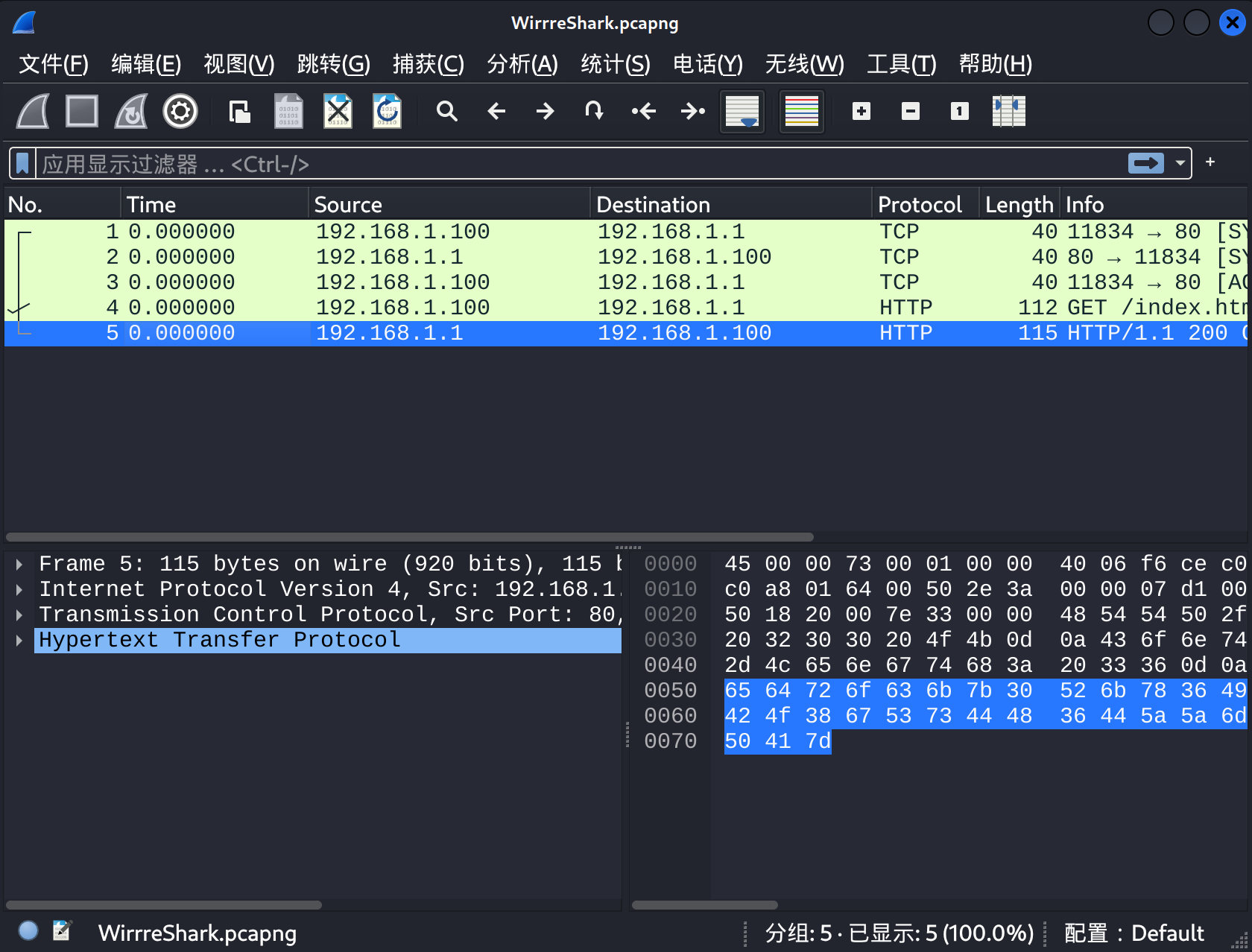Sort packets by Time column
This screenshot has height=952, width=1252.
tap(214, 204)
